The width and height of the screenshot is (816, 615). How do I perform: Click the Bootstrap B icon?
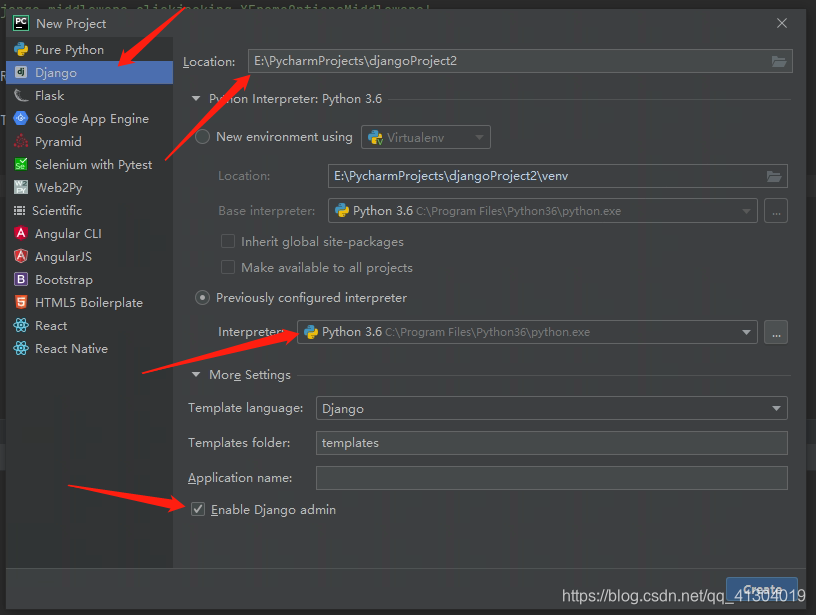point(21,279)
